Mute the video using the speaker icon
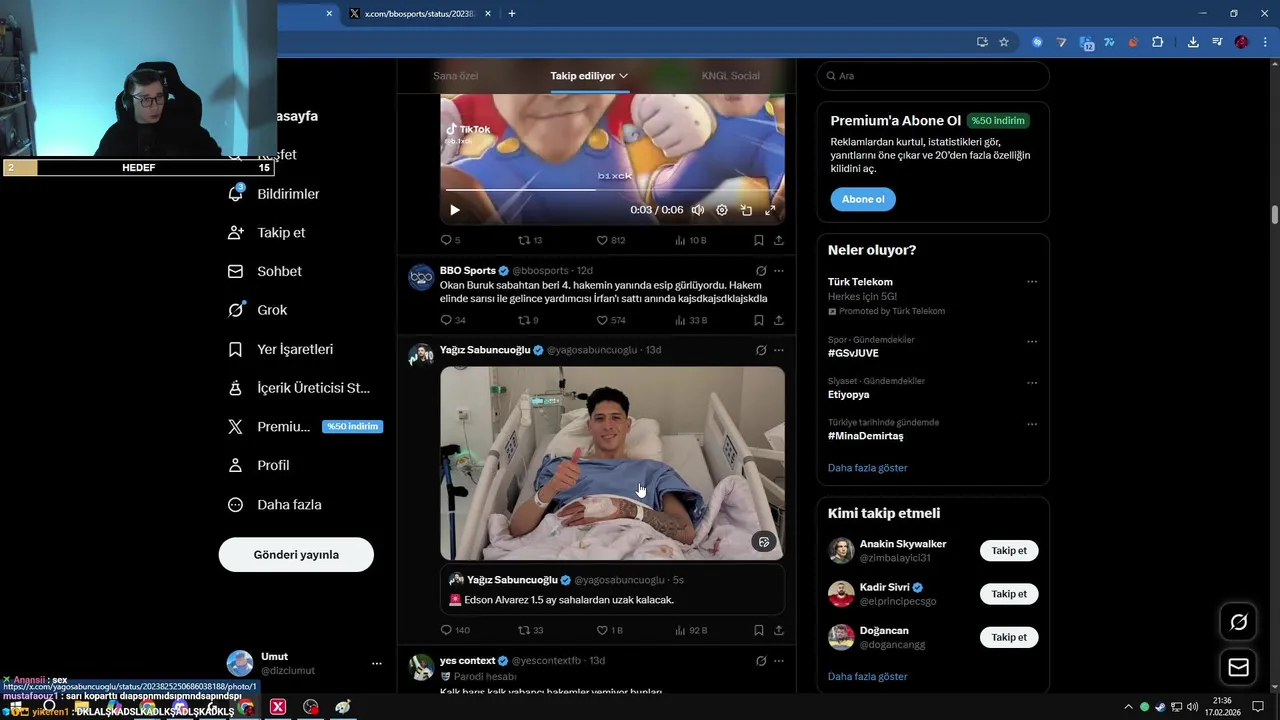This screenshot has height=720, width=1280. (x=698, y=210)
